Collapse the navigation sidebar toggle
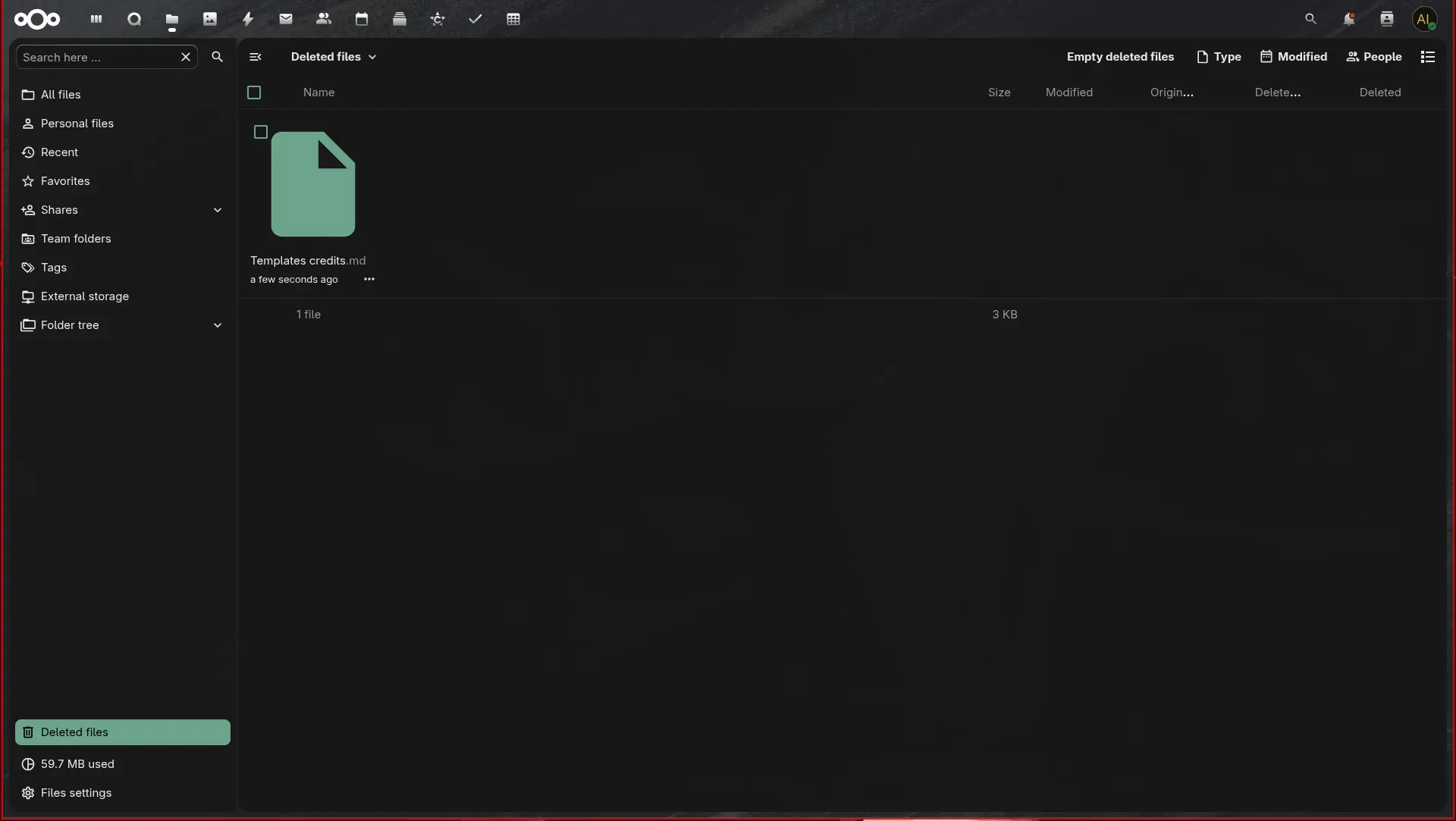The height and width of the screenshot is (821, 1456). [256, 57]
